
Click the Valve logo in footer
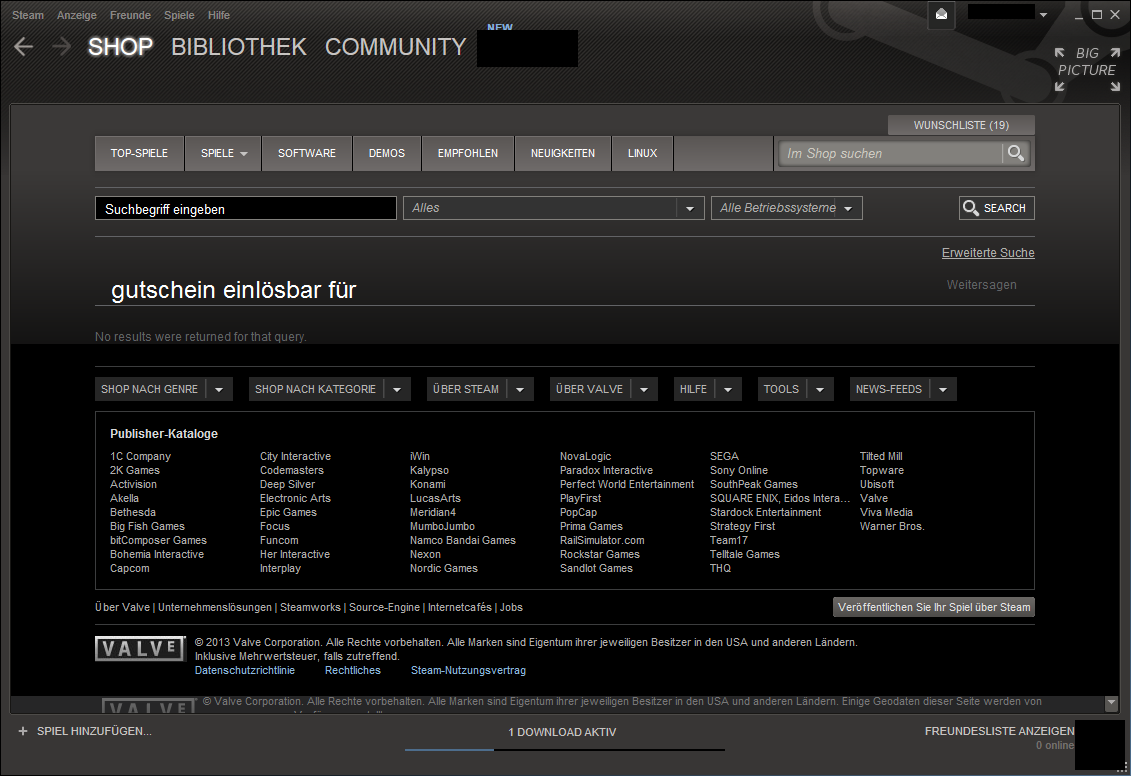pos(140,648)
